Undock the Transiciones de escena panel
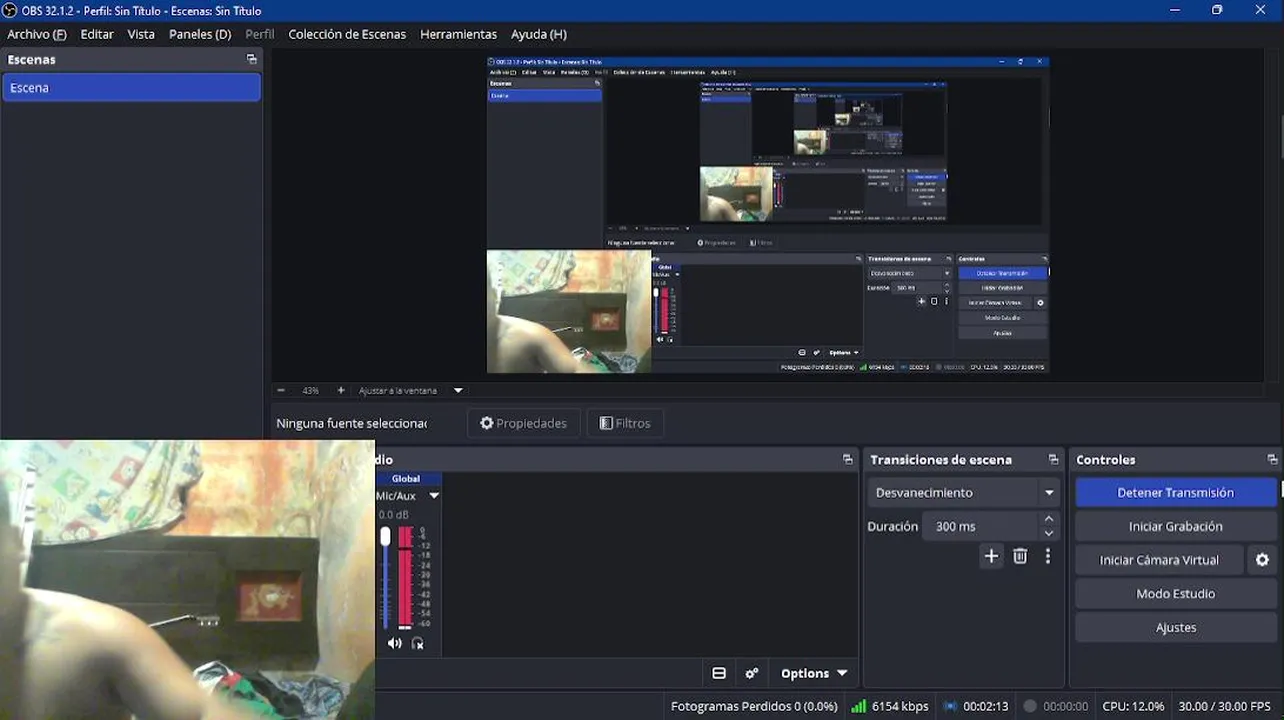This screenshot has width=1284, height=720. coord(1053,460)
